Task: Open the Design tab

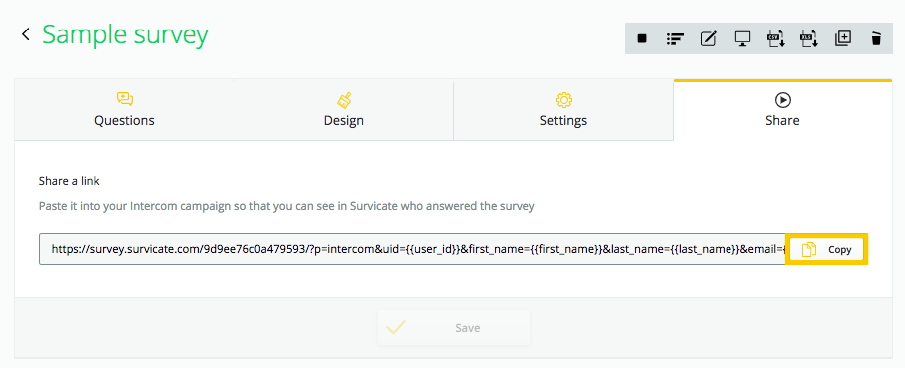Action: [x=343, y=110]
